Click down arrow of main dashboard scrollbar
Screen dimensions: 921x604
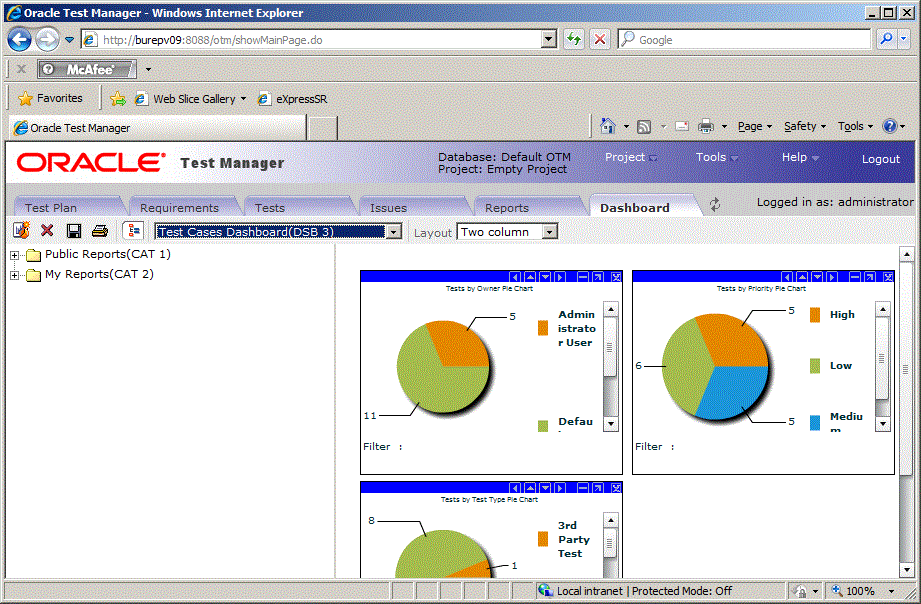906,569
